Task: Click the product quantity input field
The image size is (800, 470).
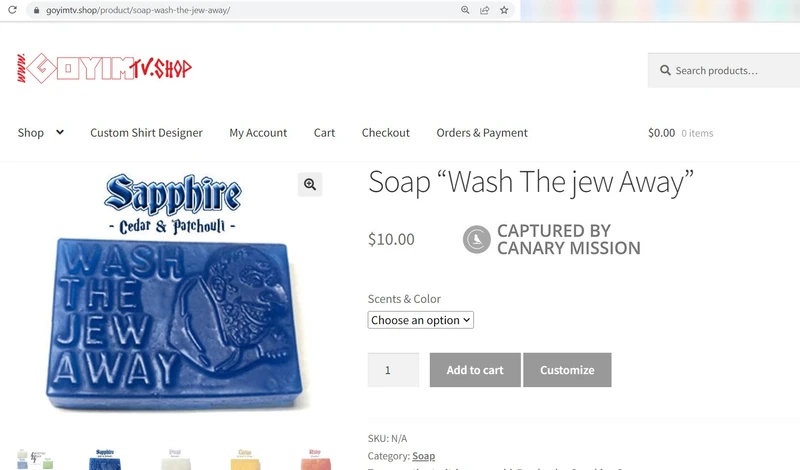Action: click(x=393, y=370)
